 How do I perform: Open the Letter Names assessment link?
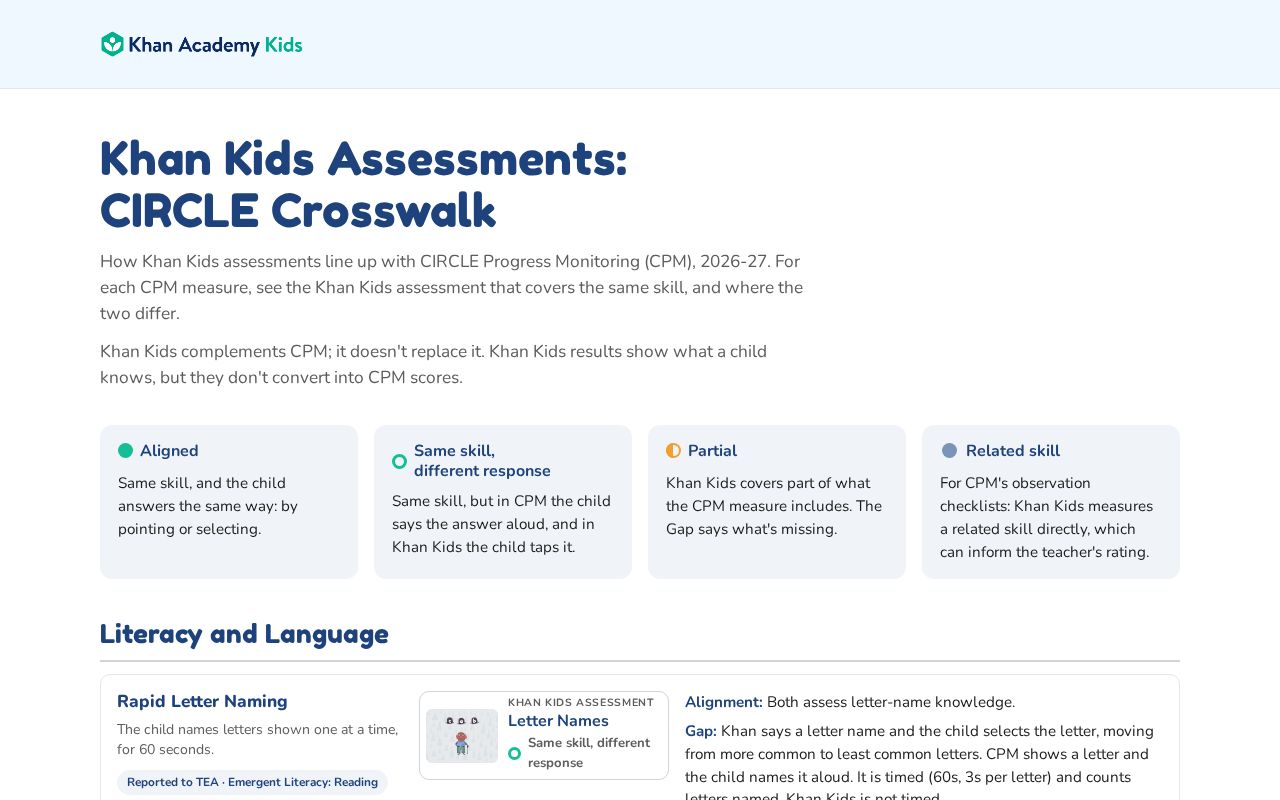(x=558, y=721)
